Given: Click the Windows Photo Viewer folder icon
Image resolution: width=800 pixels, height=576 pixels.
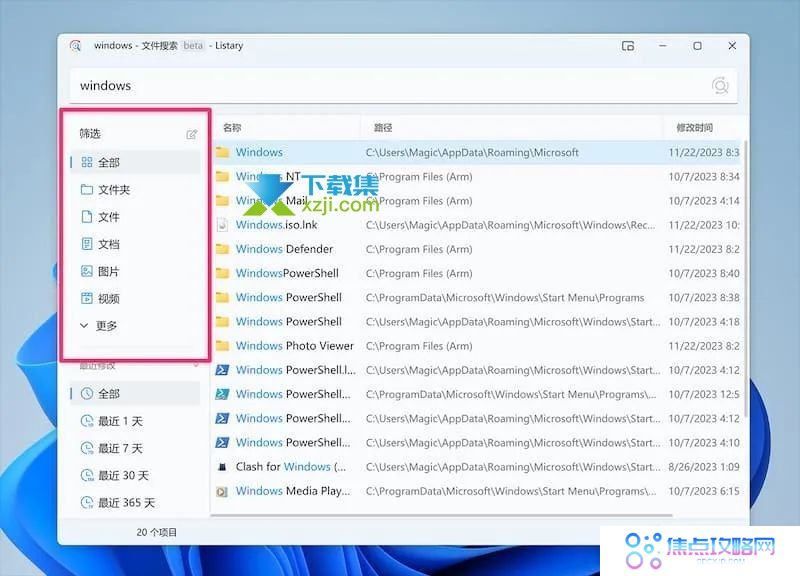Looking at the screenshot, I should tap(222, 346).
